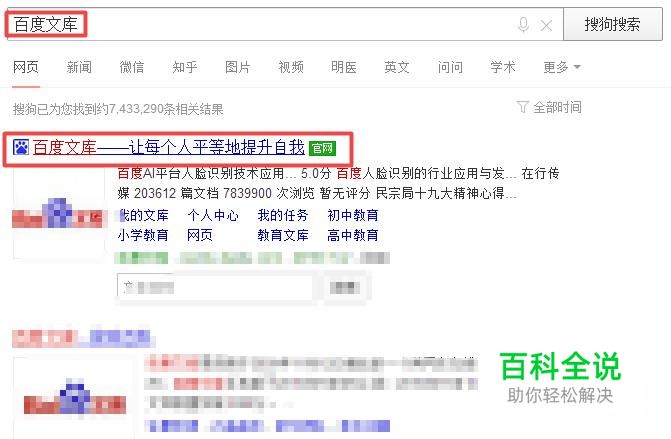Open the 全部时间 time filter
The image size is (671, 439).
557,107
